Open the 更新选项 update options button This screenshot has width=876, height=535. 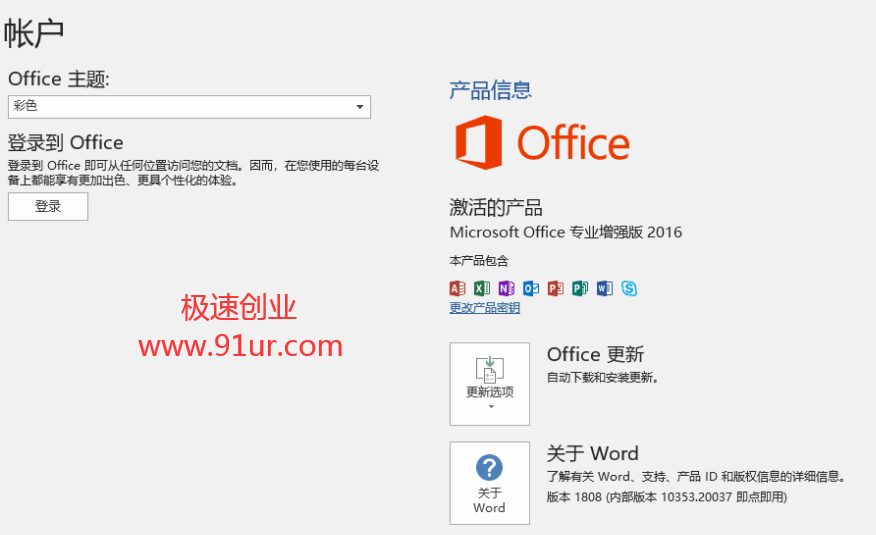pos(490,384)
